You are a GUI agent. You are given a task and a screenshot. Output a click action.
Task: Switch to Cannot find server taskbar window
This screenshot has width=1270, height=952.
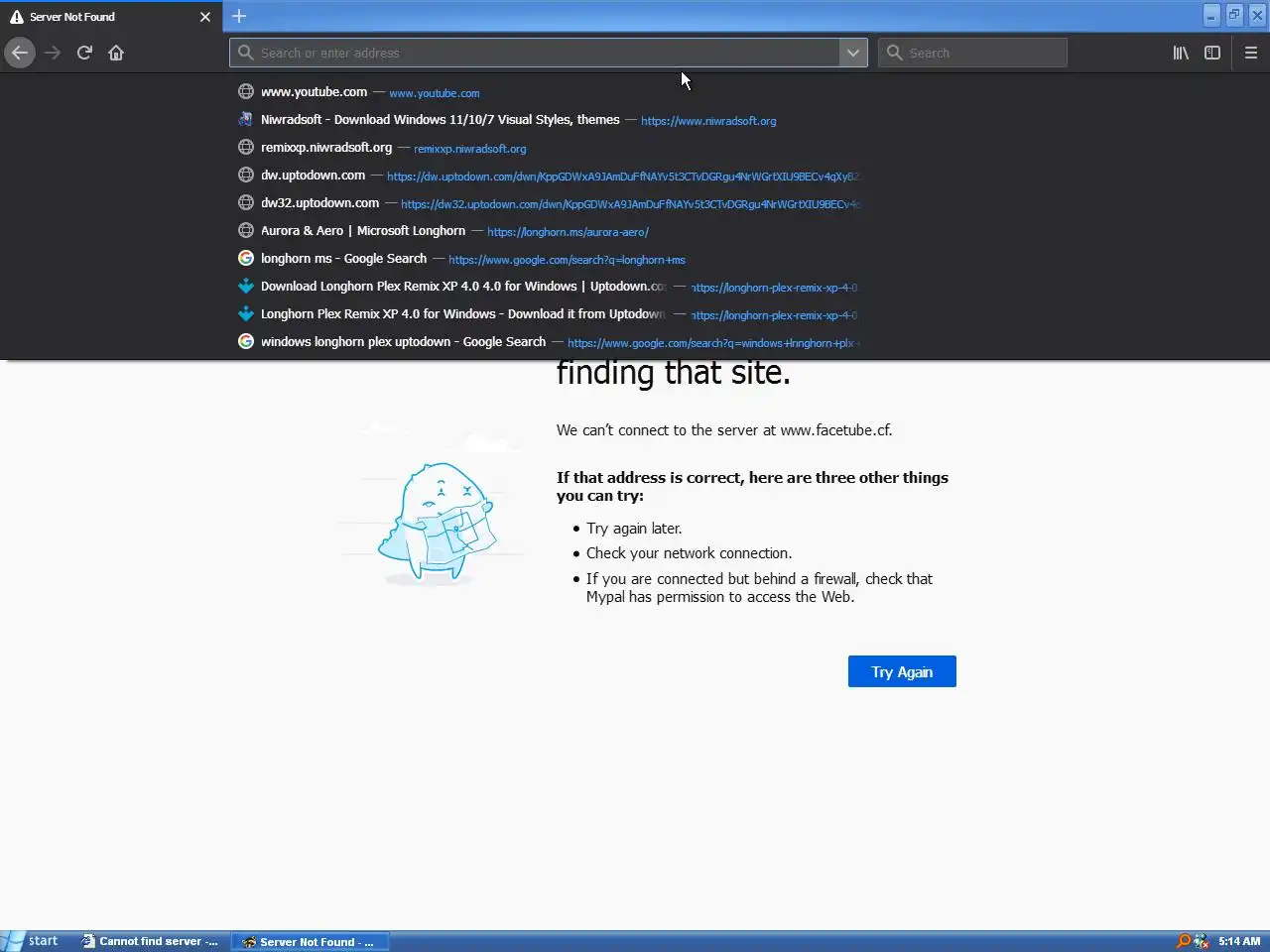click(152, 941)
